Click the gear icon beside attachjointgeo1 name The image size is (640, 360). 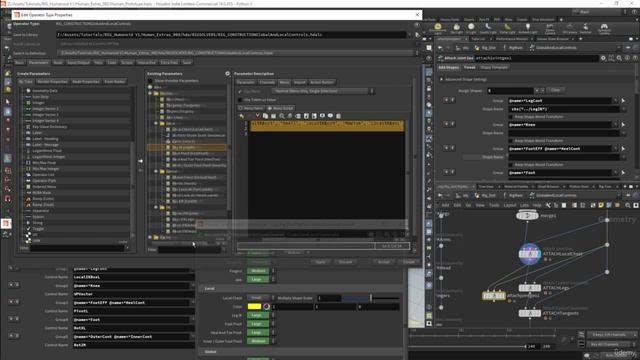[x=603, y=58]
